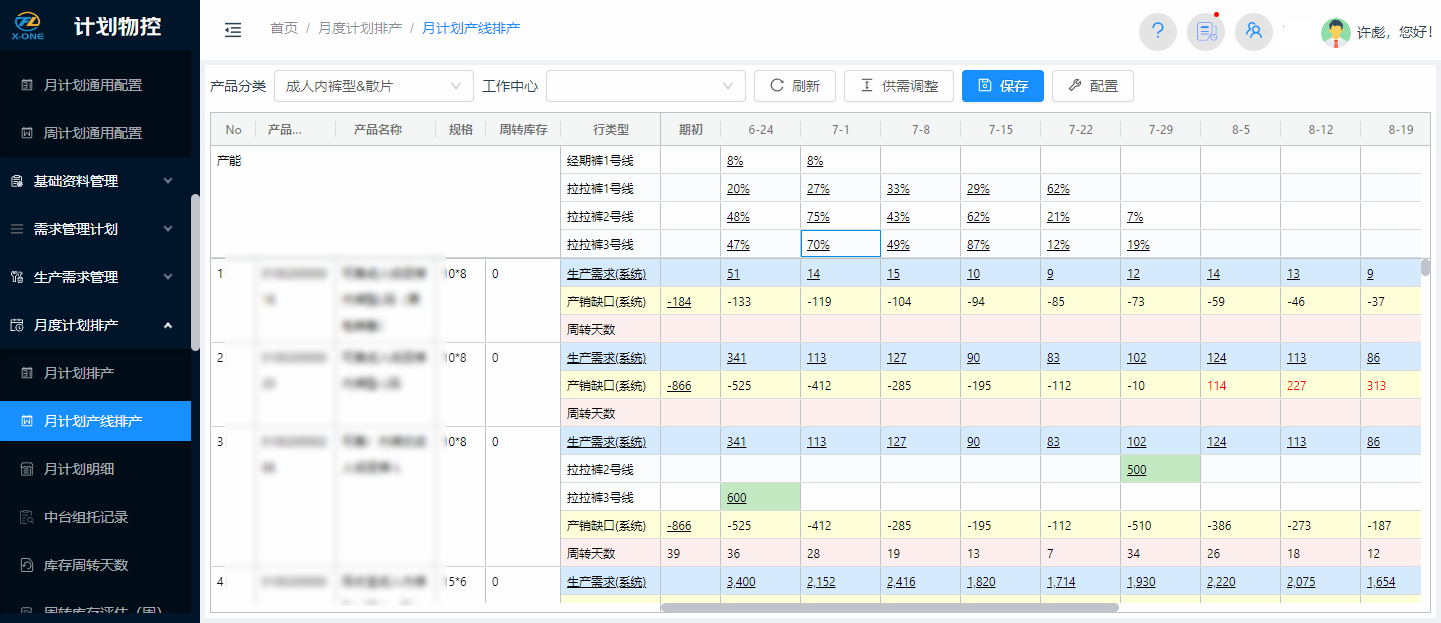Viewport: 1441px width, 623px height.
Task: Click the horizontal scrollbar under the table
Action: point(889,607)
